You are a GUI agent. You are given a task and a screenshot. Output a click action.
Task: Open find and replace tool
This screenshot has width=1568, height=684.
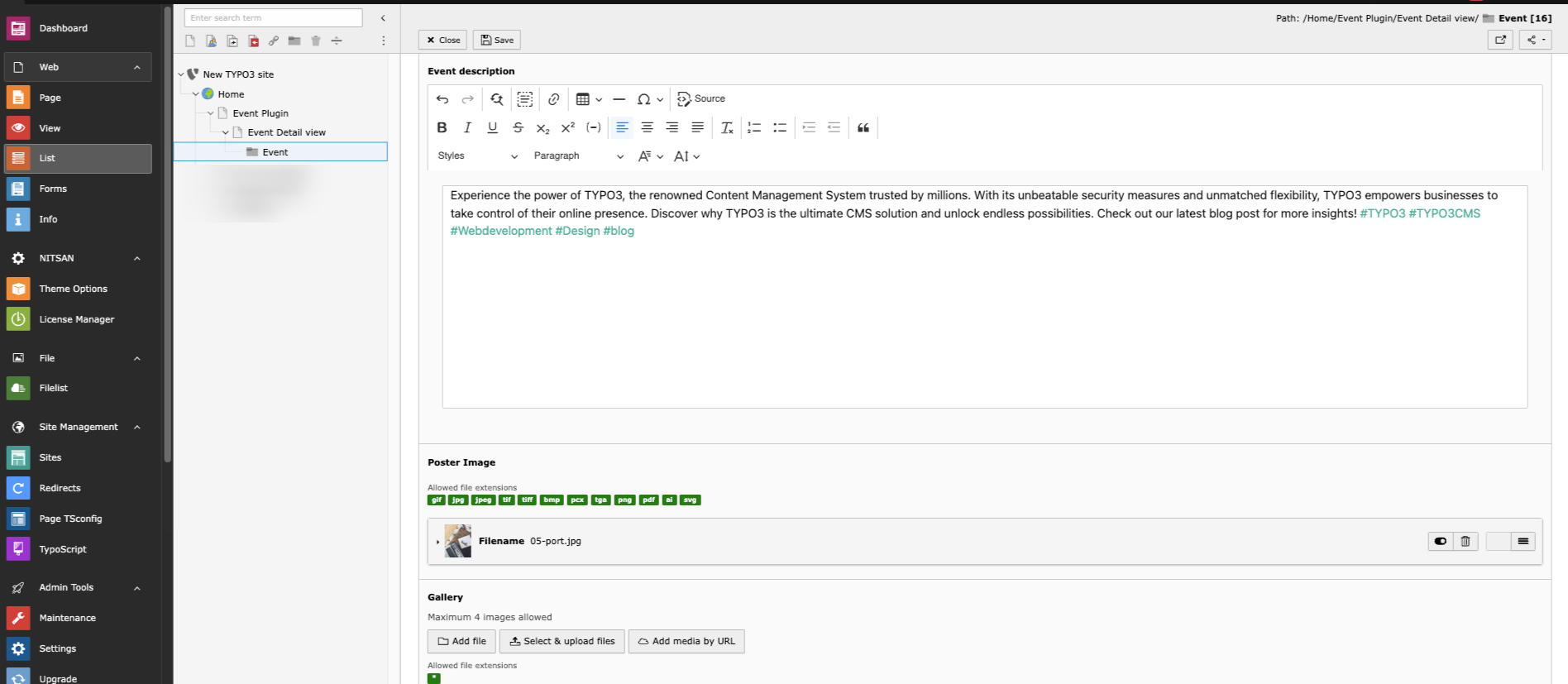coord(496,99)
